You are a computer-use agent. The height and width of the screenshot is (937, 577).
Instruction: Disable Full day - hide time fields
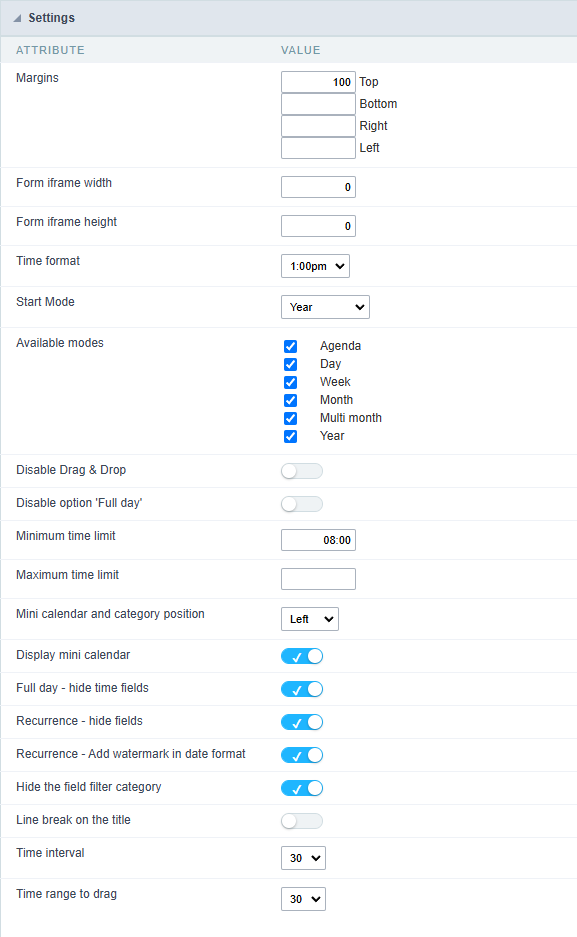pos(301,688)
